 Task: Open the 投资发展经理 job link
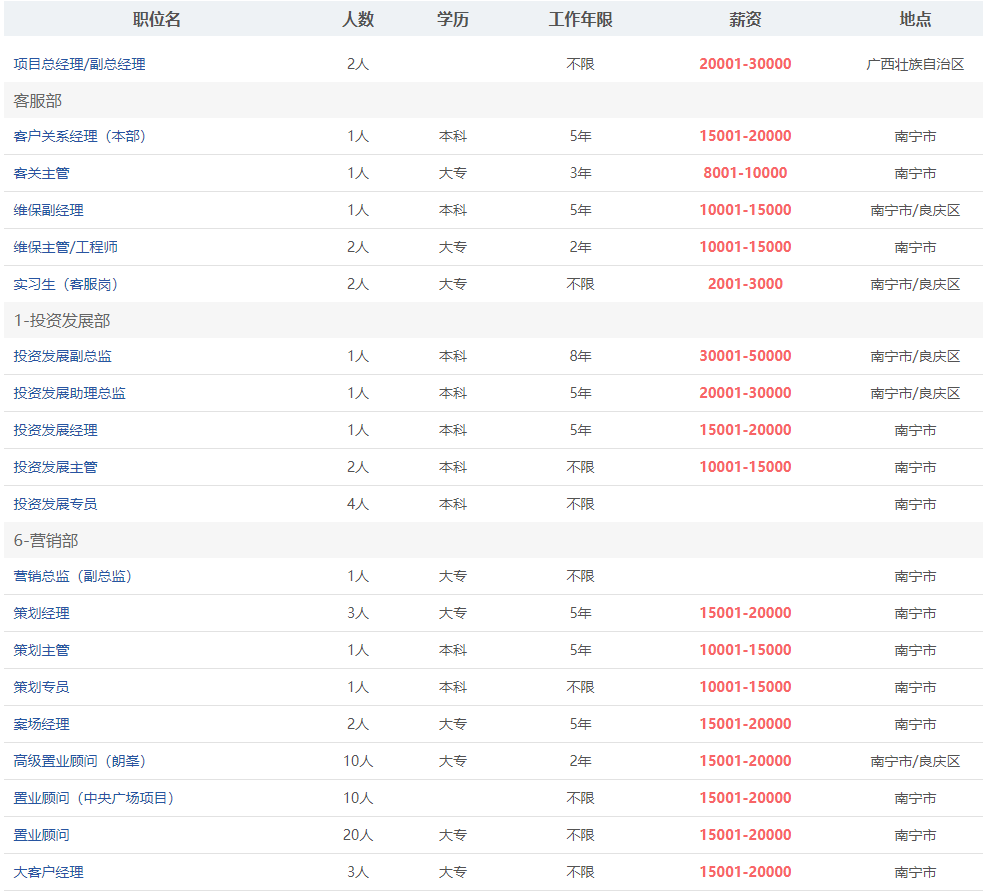[55, 430]
